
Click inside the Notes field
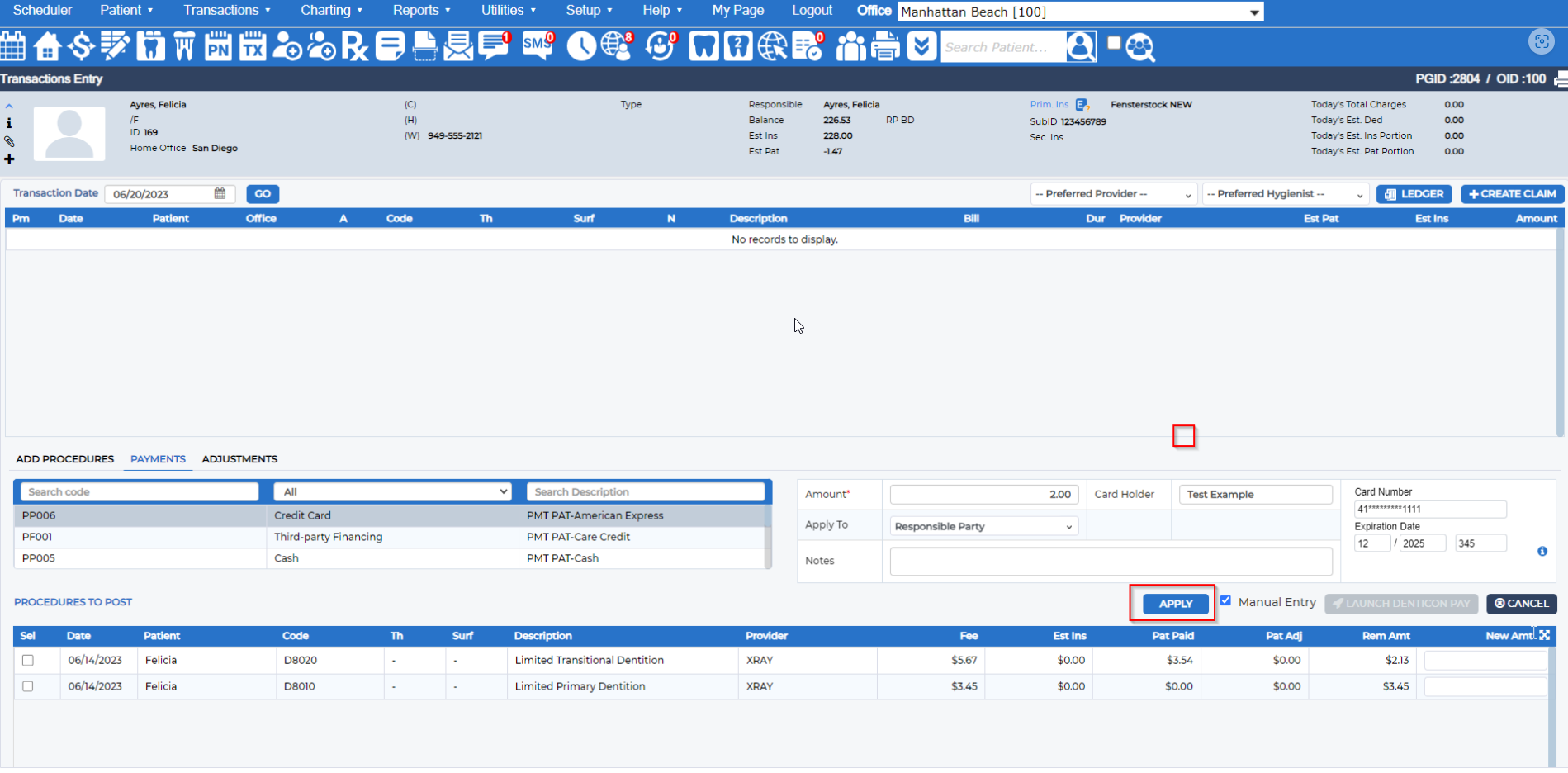coord(1111,561)
